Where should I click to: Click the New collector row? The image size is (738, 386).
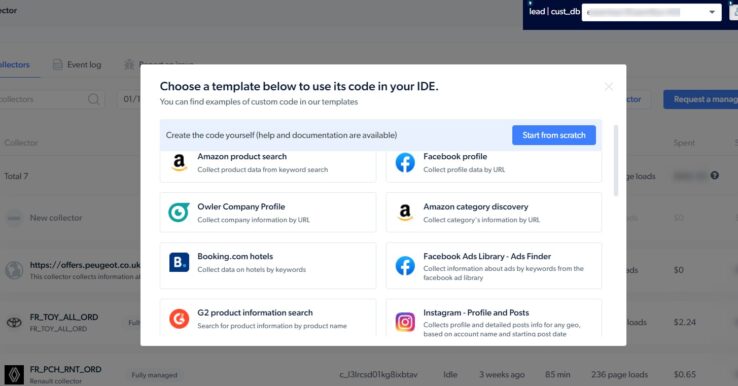coord(56,218)
